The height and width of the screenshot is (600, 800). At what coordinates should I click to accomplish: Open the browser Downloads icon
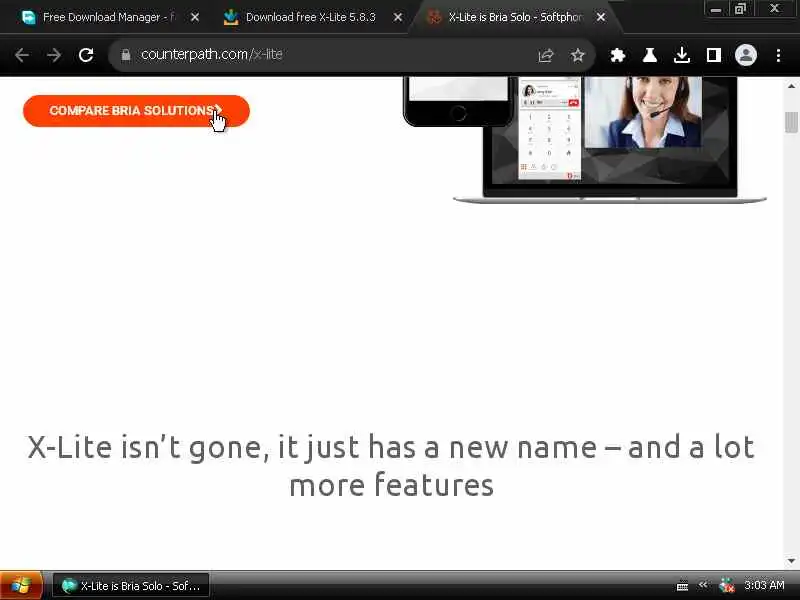(682, 55)
